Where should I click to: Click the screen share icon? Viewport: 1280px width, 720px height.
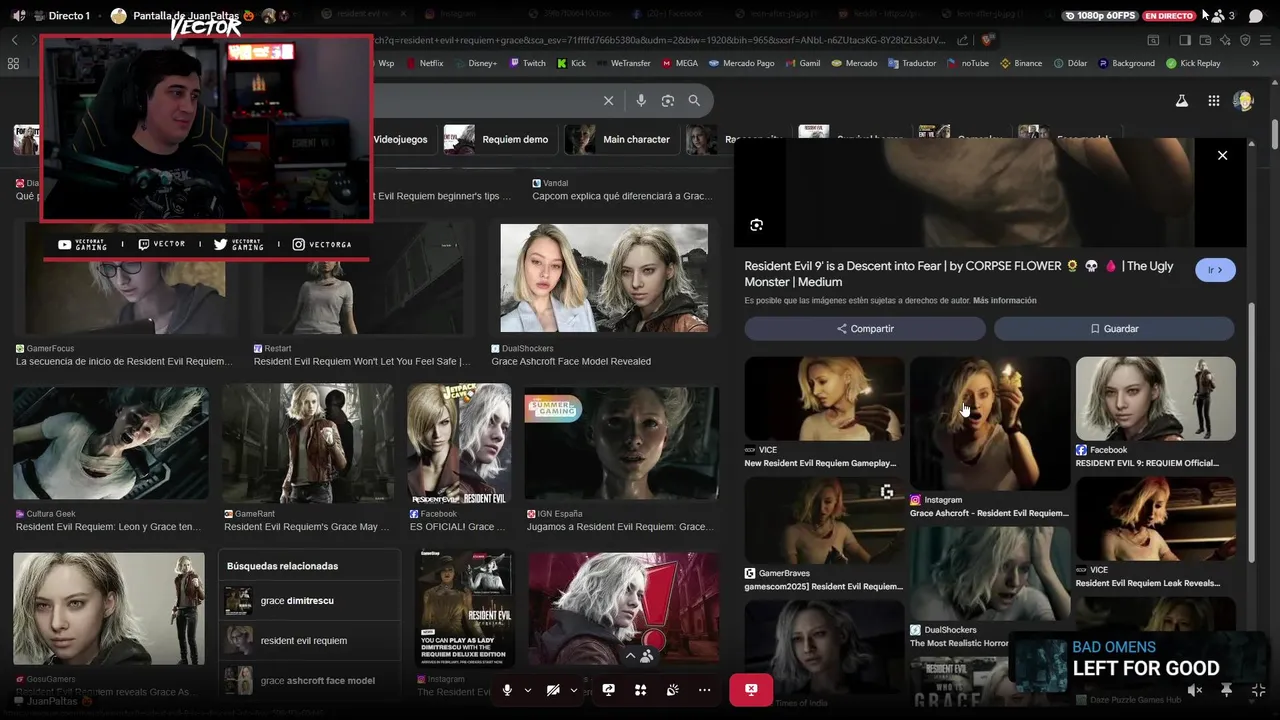tap(608, 690)
